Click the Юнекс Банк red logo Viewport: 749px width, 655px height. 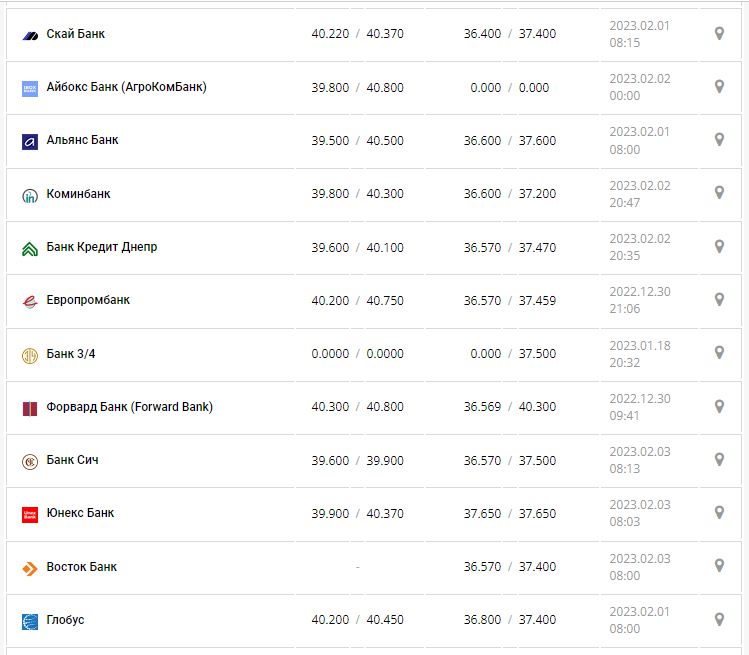click(30, 514)
